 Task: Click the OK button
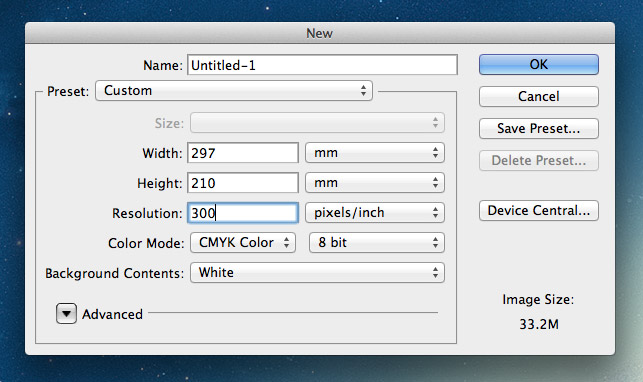tap(538, 64)
